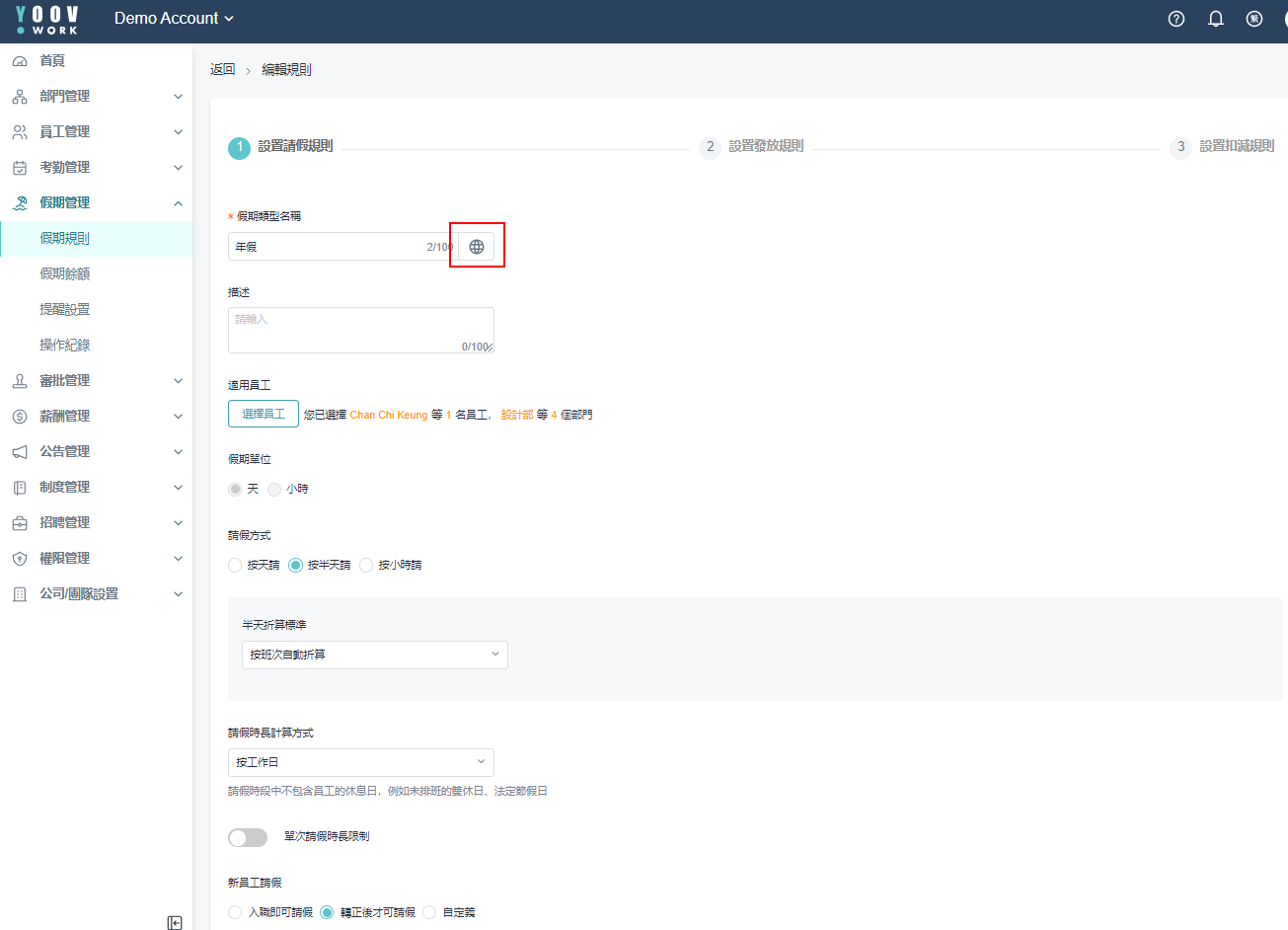Open the 半天折算標準 dropdown

[374, 655]
